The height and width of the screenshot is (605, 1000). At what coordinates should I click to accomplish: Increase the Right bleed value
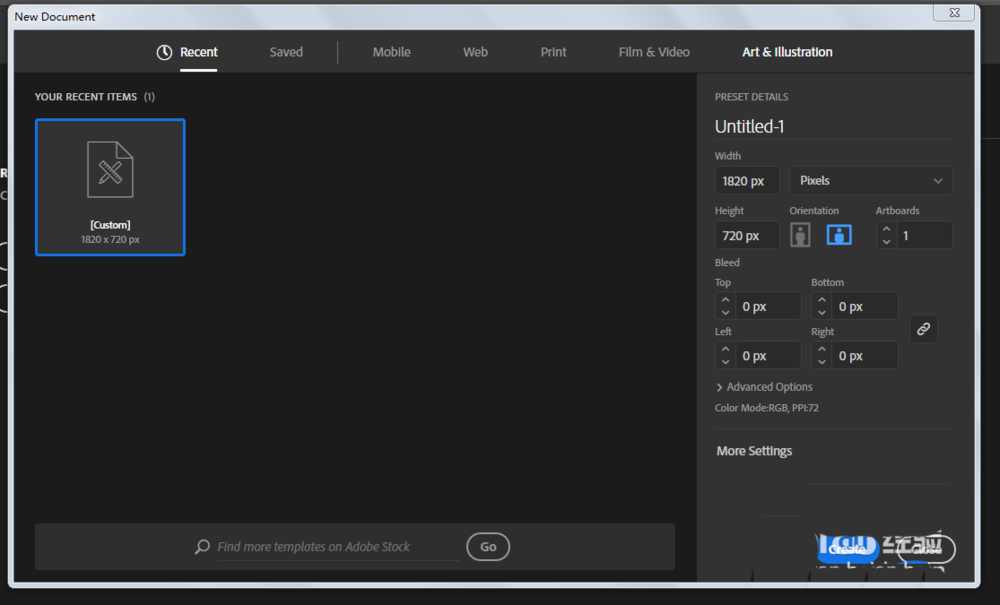click(821, 349)
